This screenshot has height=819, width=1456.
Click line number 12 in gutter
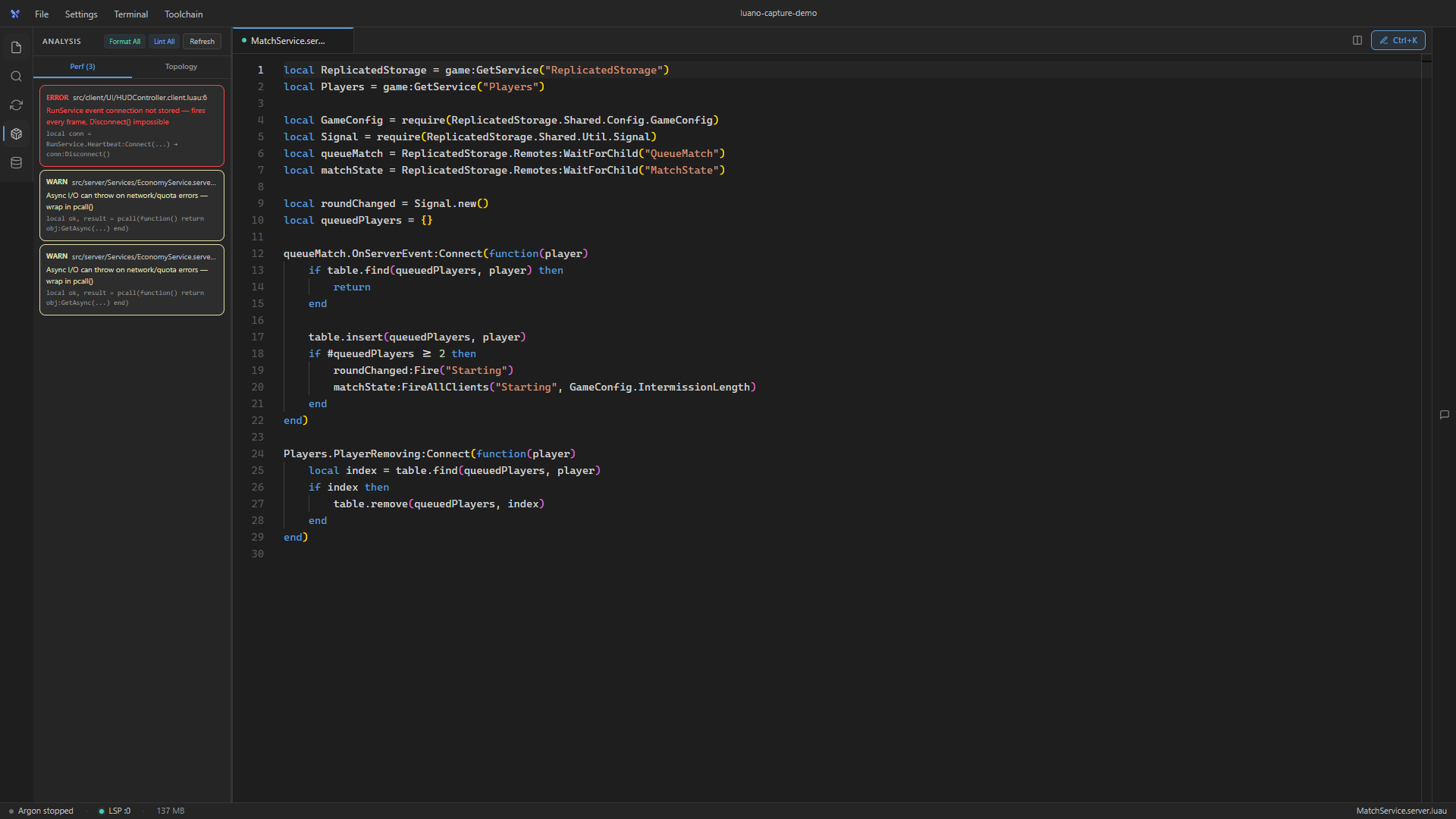[x=258, y=253]
